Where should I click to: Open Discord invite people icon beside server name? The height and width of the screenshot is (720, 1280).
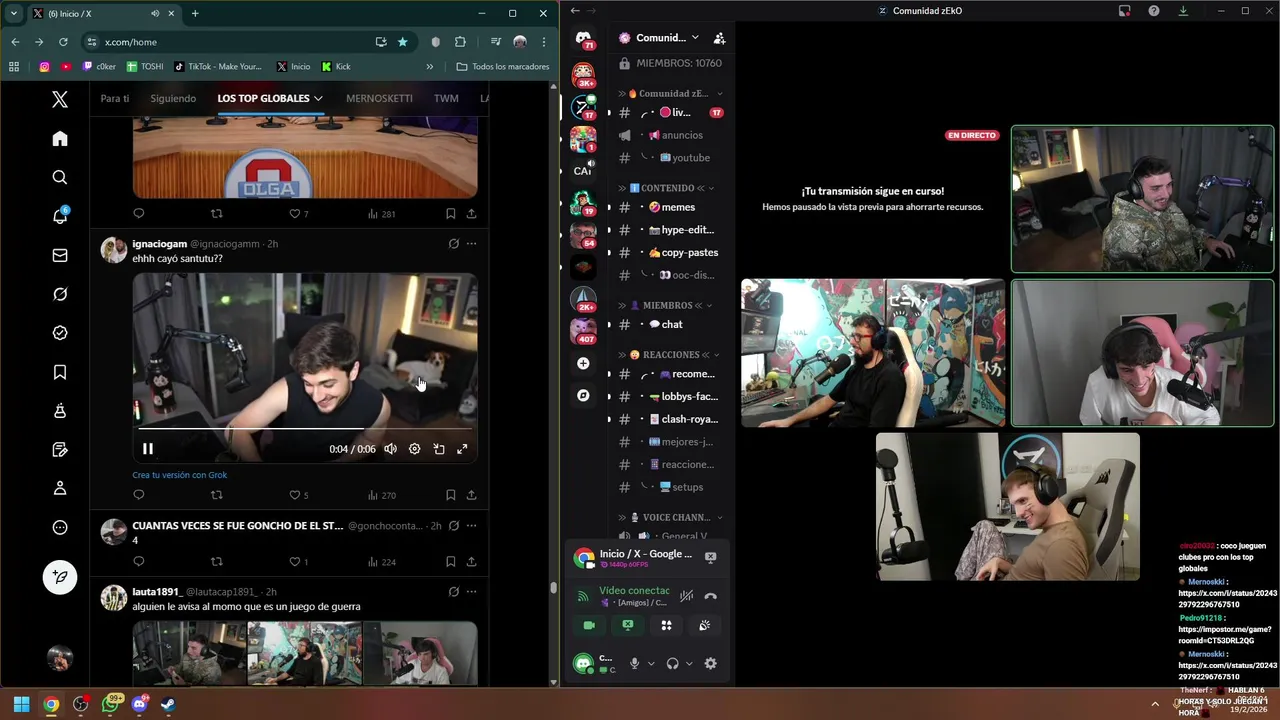[x=719, y=38]
